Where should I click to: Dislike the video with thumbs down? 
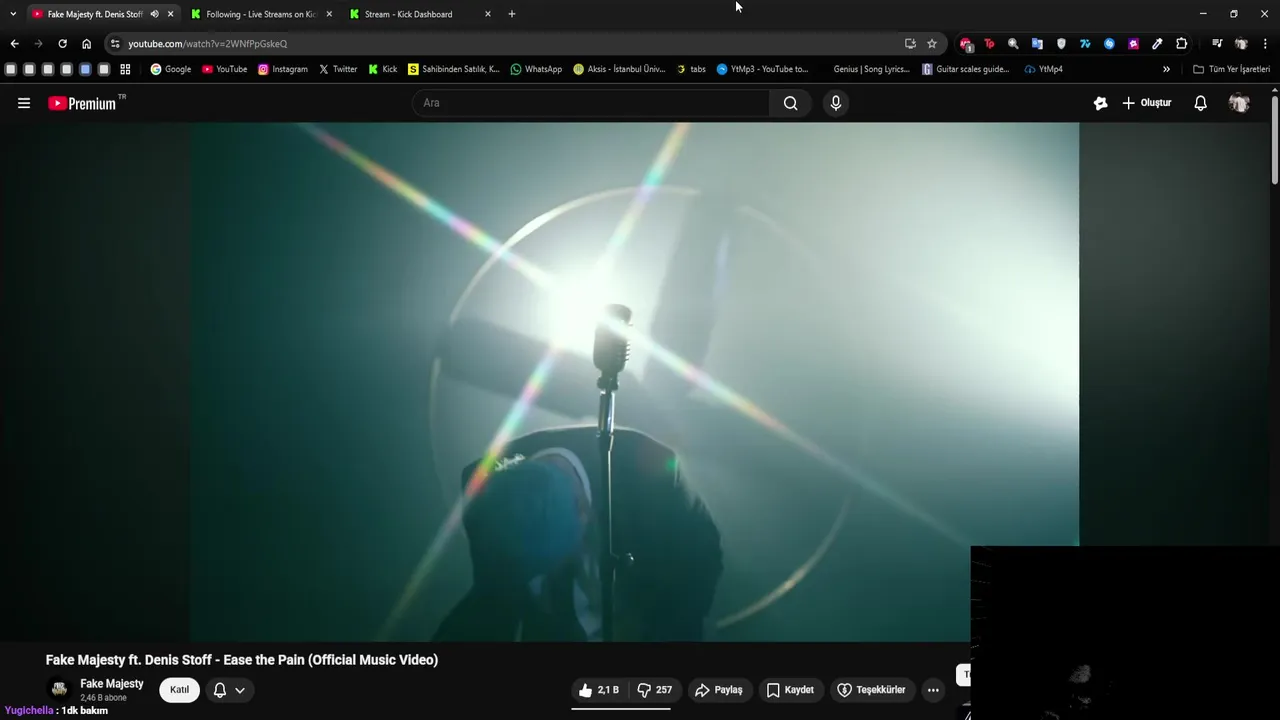655,690
